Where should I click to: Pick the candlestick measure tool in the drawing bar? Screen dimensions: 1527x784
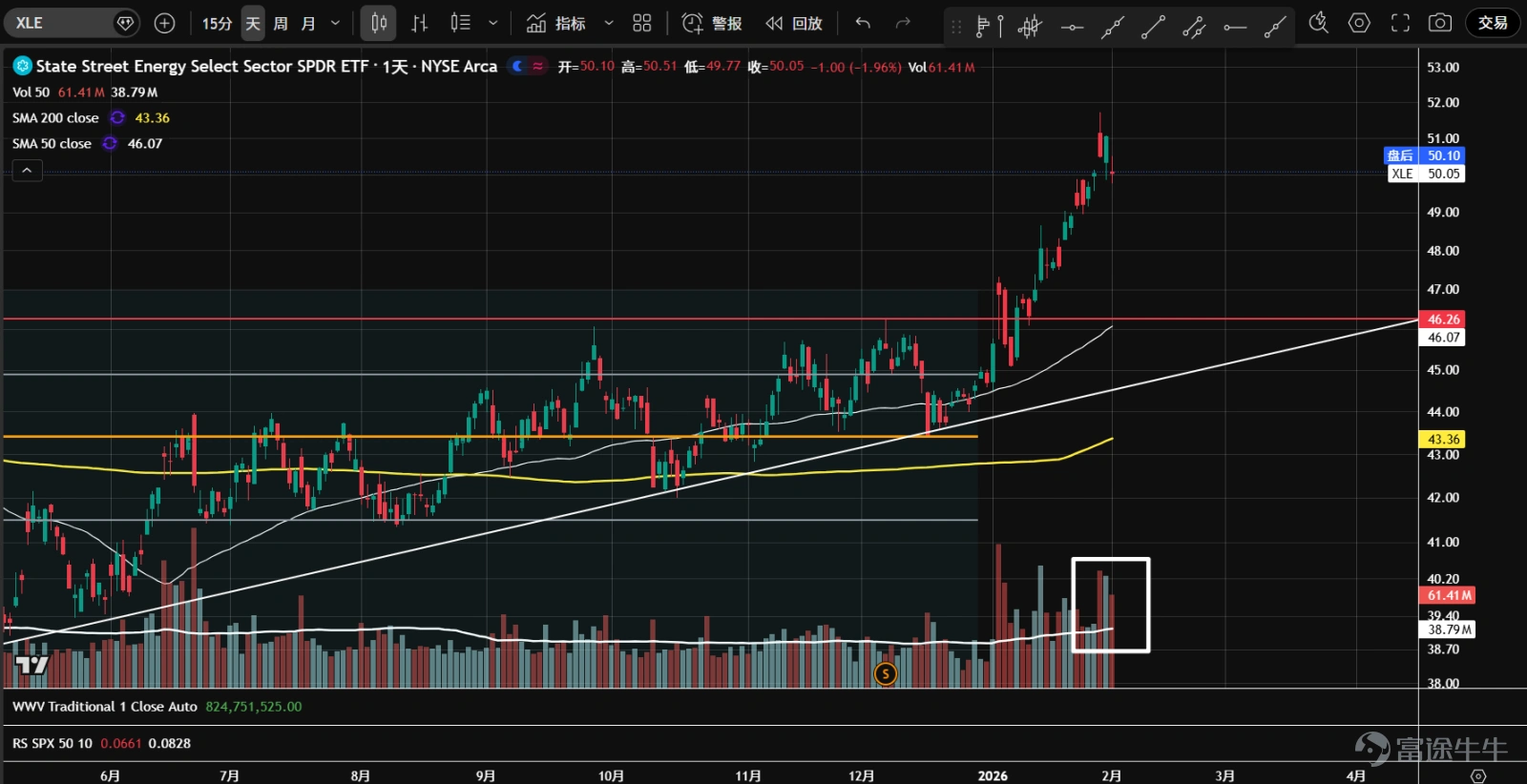point(1030,27)
